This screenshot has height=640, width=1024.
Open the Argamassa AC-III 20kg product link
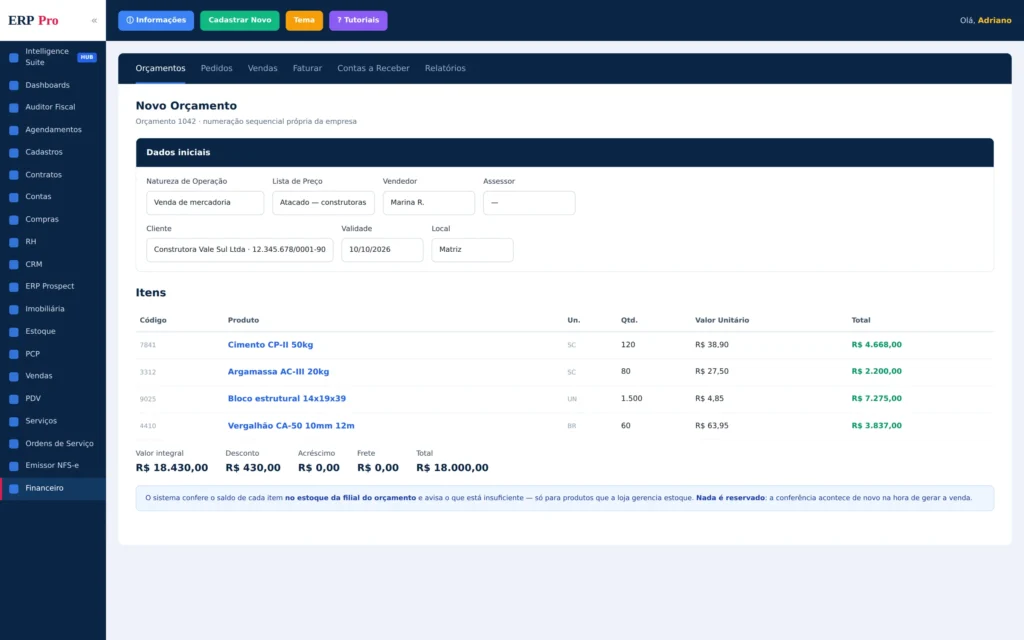pyautogui.click(x=278, y=372)
